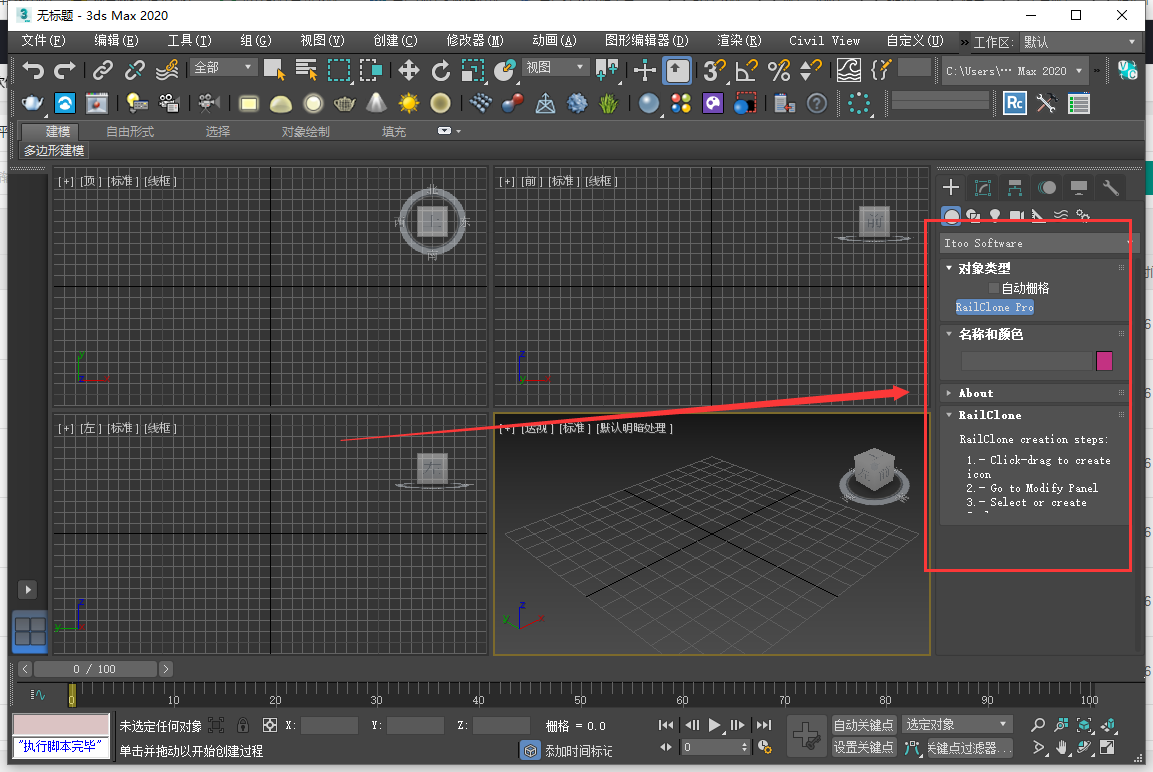
Task: Click the Undo icon on main toolbar
Action: pyautogui.click(x=33, y=70)
